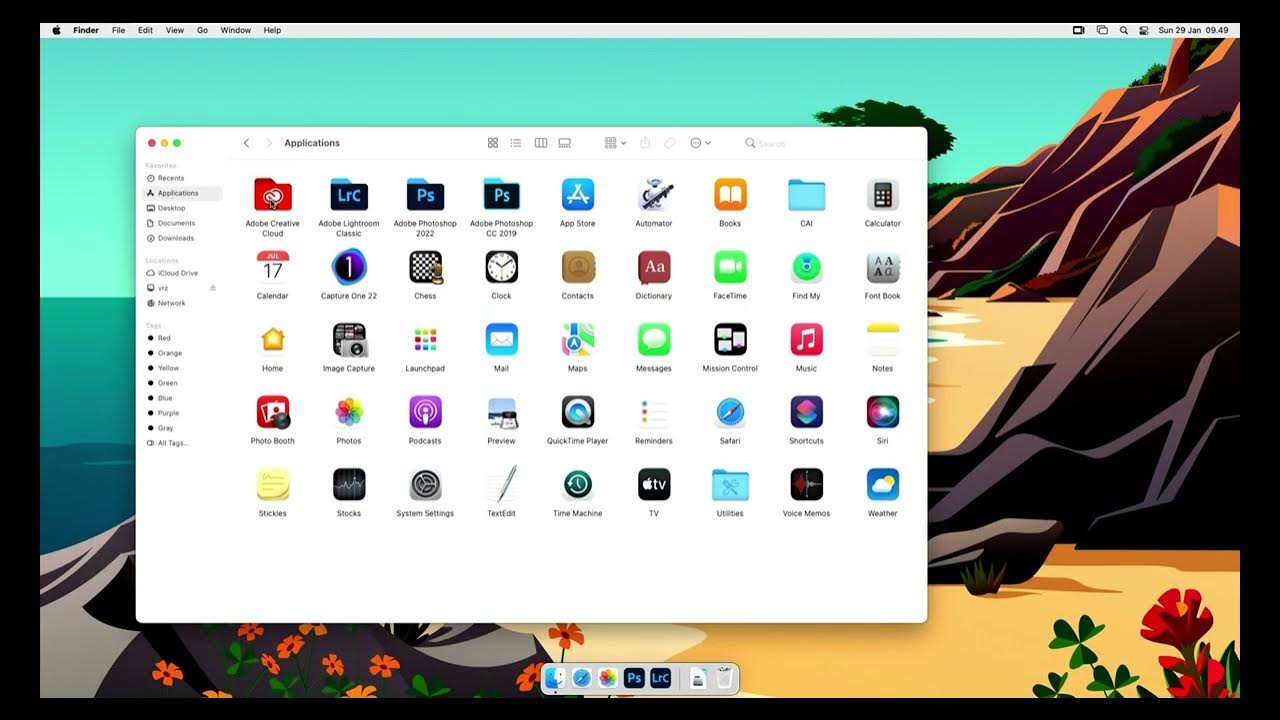
Task: Open the Help menu
Action: coord(272,30)
